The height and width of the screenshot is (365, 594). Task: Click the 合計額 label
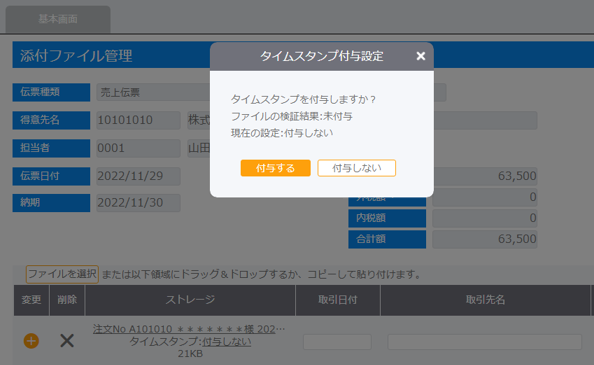point(387,239)
